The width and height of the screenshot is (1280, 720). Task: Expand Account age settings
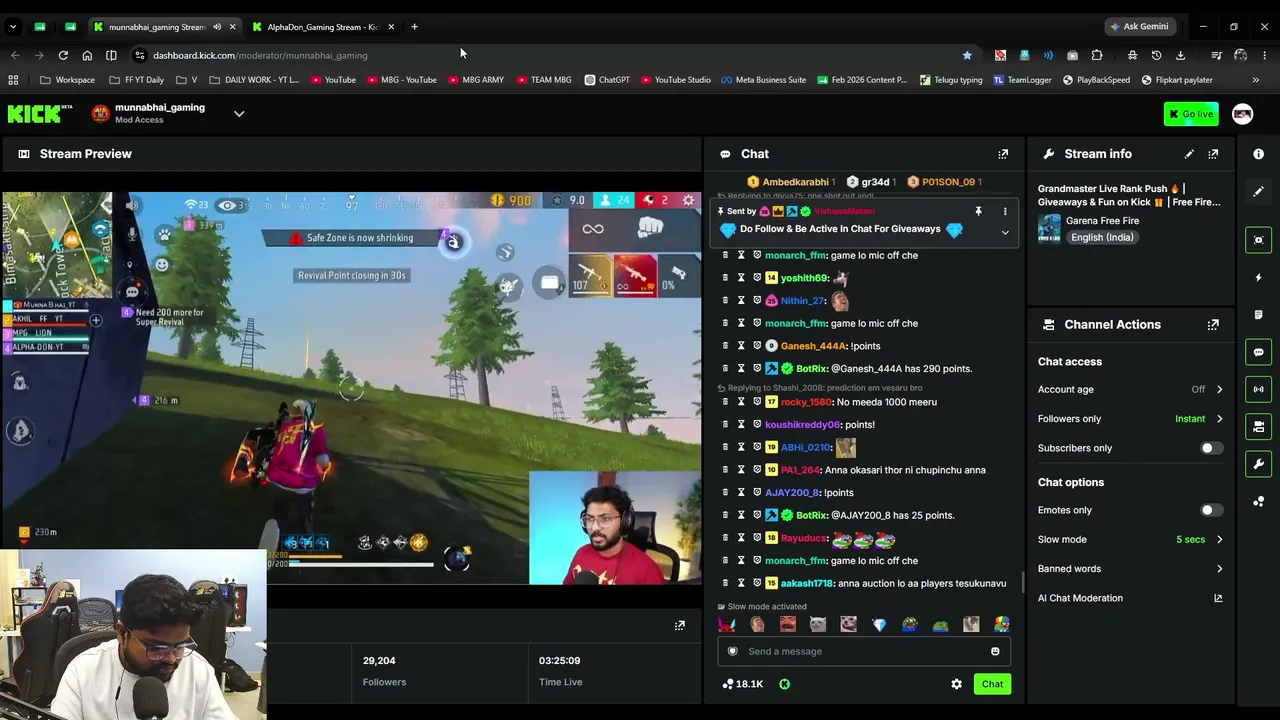(x=1219, y=390)
